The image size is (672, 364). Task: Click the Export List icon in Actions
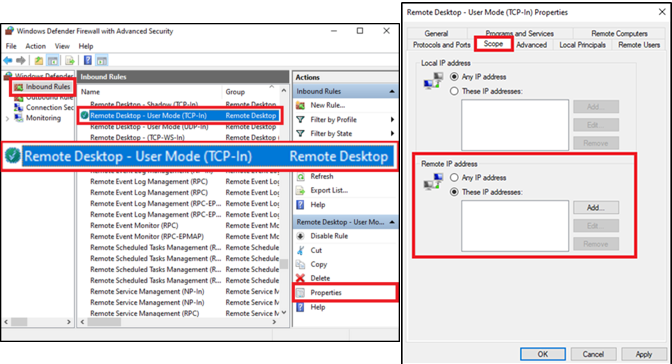click(x=300, y=190)
